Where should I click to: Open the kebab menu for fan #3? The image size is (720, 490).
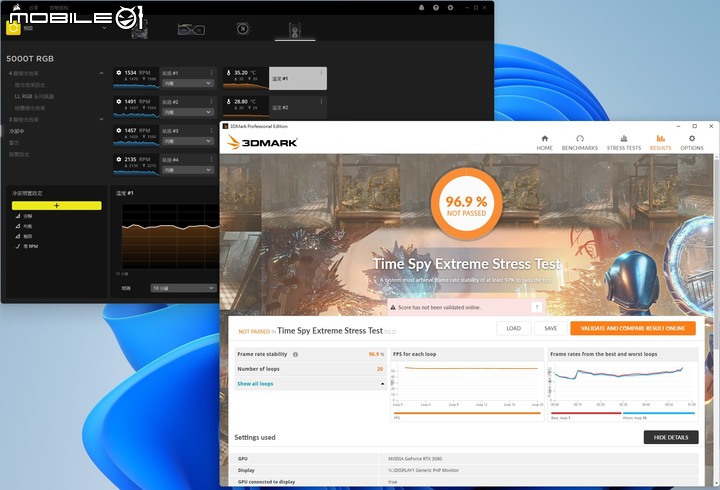tap(212, 130)
